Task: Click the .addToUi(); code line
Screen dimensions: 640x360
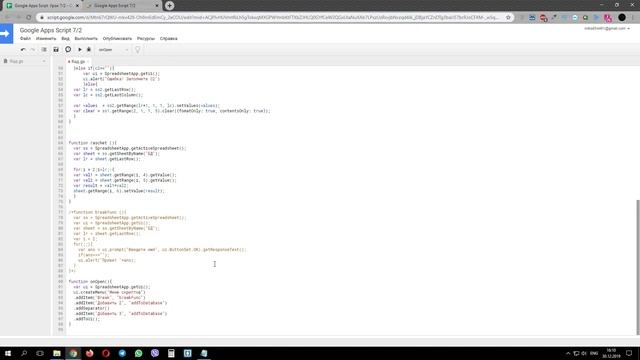Action: tap(87, 319)
